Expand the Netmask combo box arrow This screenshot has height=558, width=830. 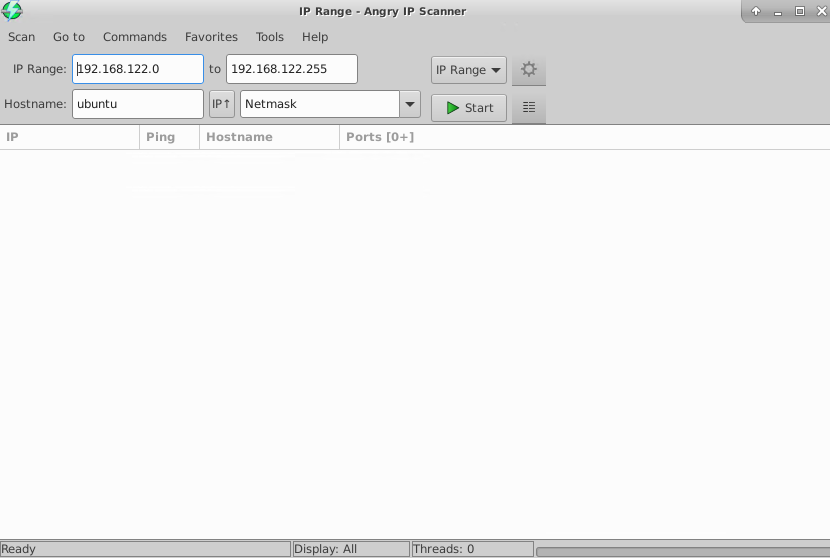pos(410,104)
